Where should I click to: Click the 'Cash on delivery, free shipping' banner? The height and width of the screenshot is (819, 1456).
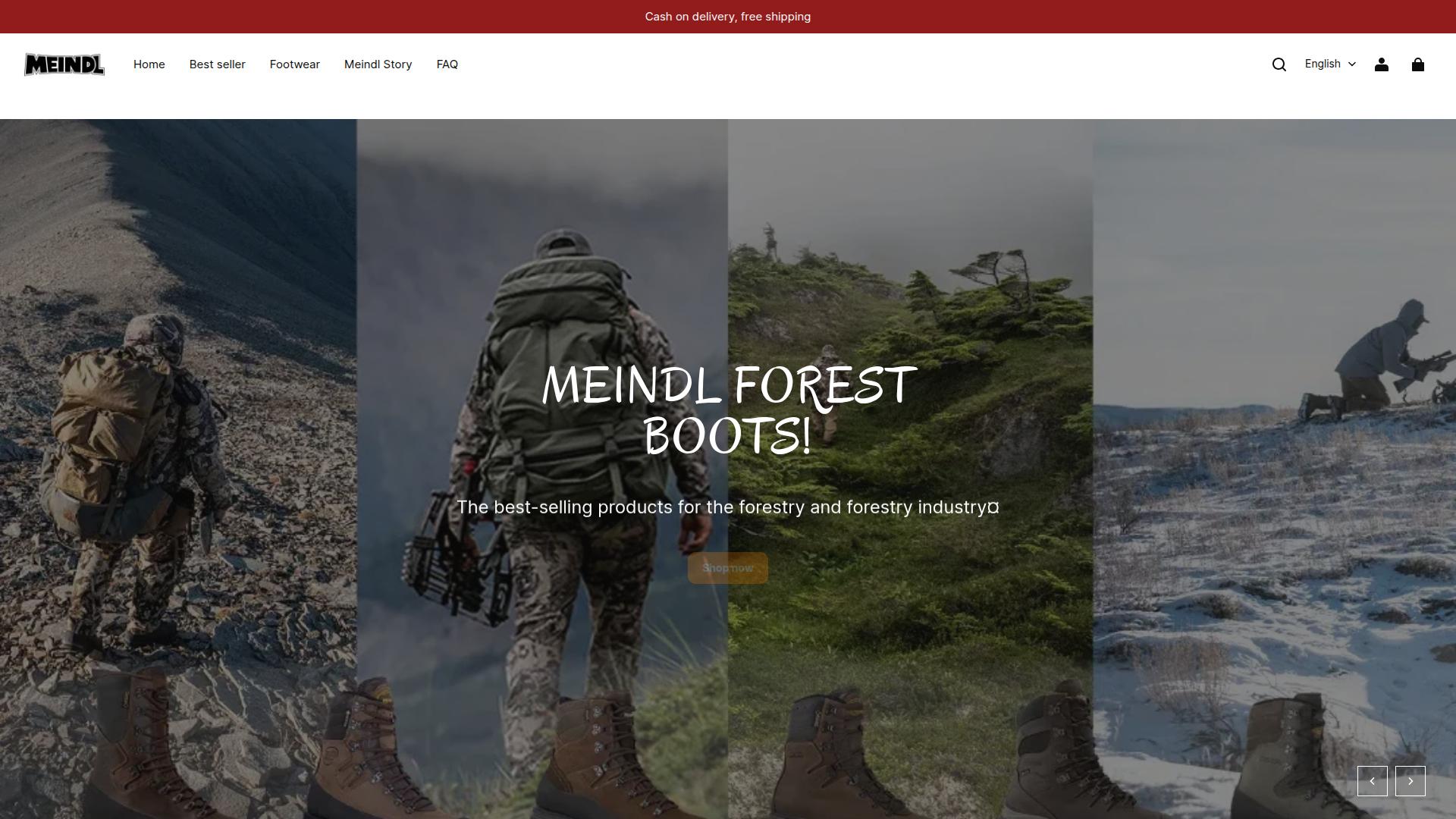pos(728,17)
